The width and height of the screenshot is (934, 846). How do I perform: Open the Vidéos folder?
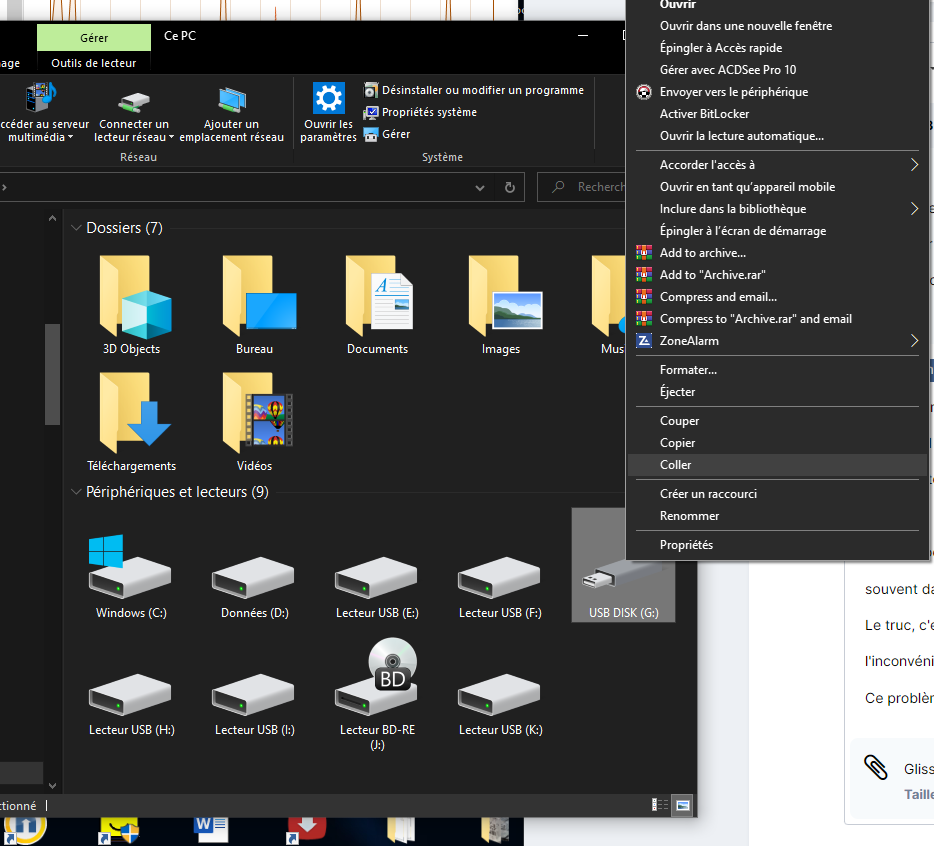pyautogui.click(x=254, y=412)
